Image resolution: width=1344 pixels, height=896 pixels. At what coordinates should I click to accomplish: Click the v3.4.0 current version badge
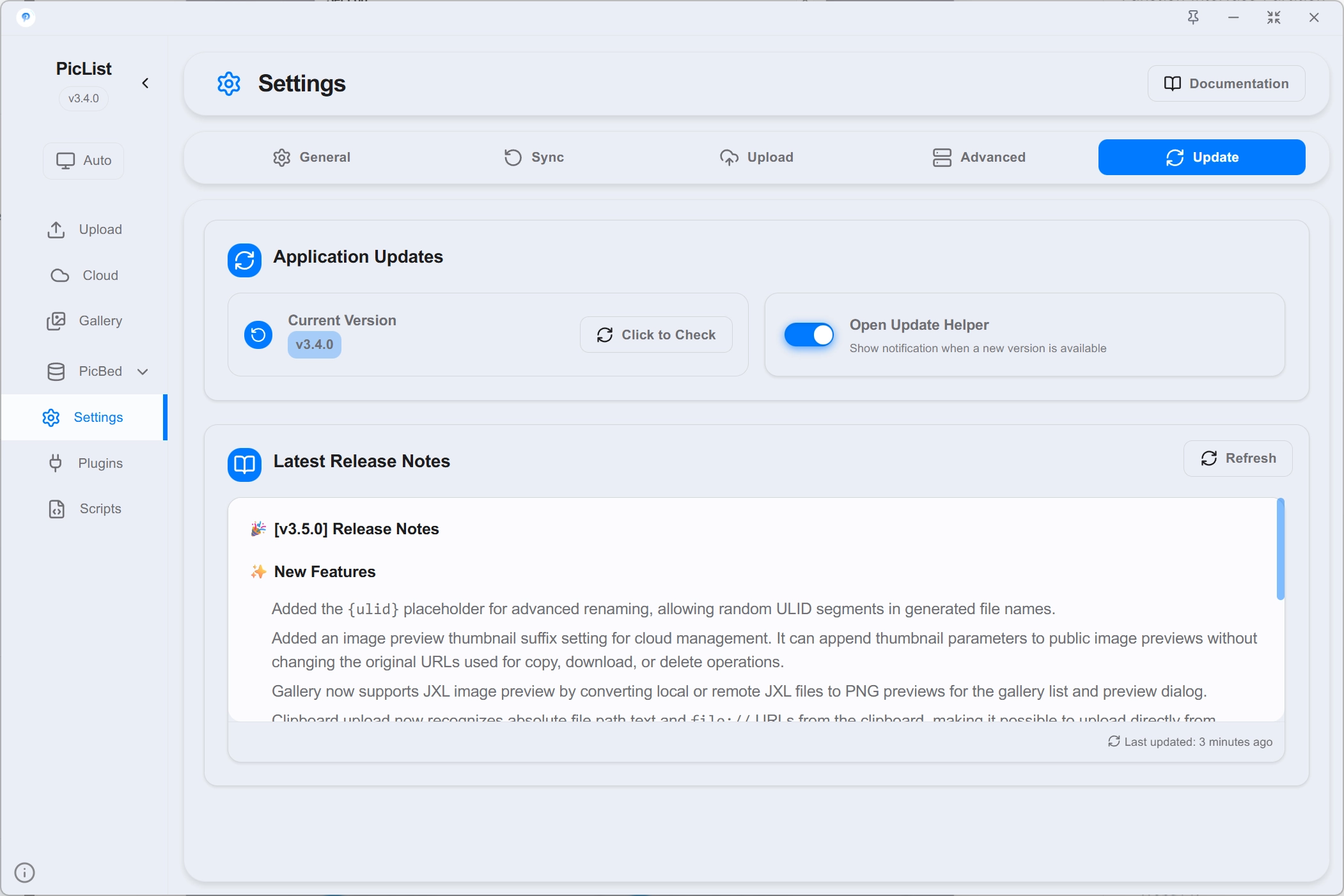point(315,345)
